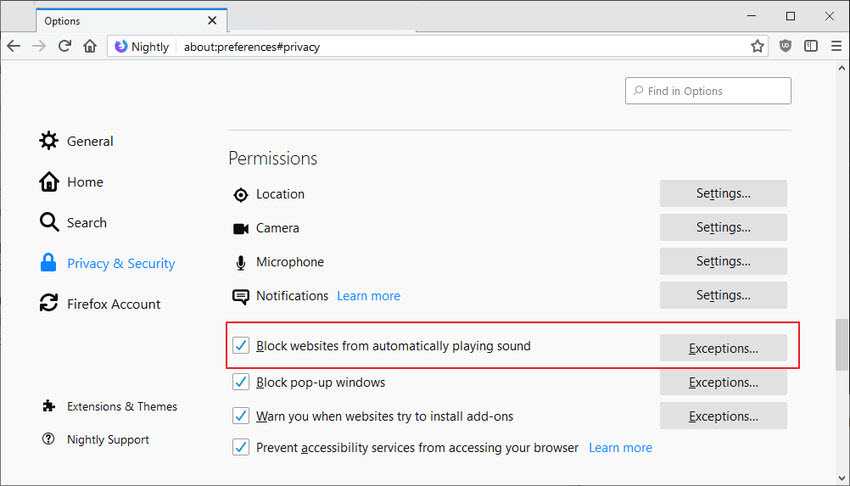Uncheck Block websites from automatically playing sound

(241, 345)
